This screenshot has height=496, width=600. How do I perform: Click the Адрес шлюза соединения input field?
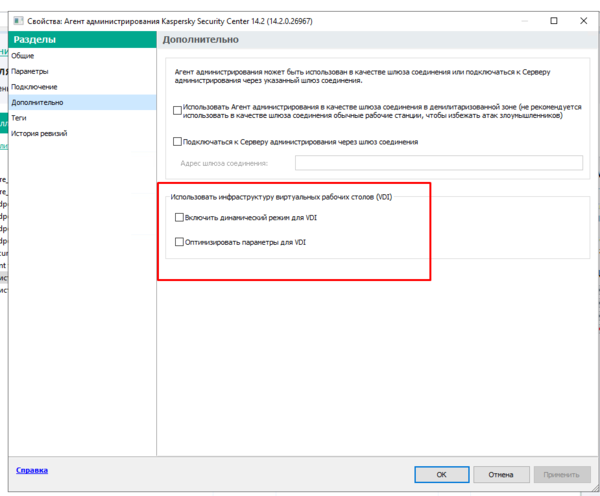coord(439,163)
